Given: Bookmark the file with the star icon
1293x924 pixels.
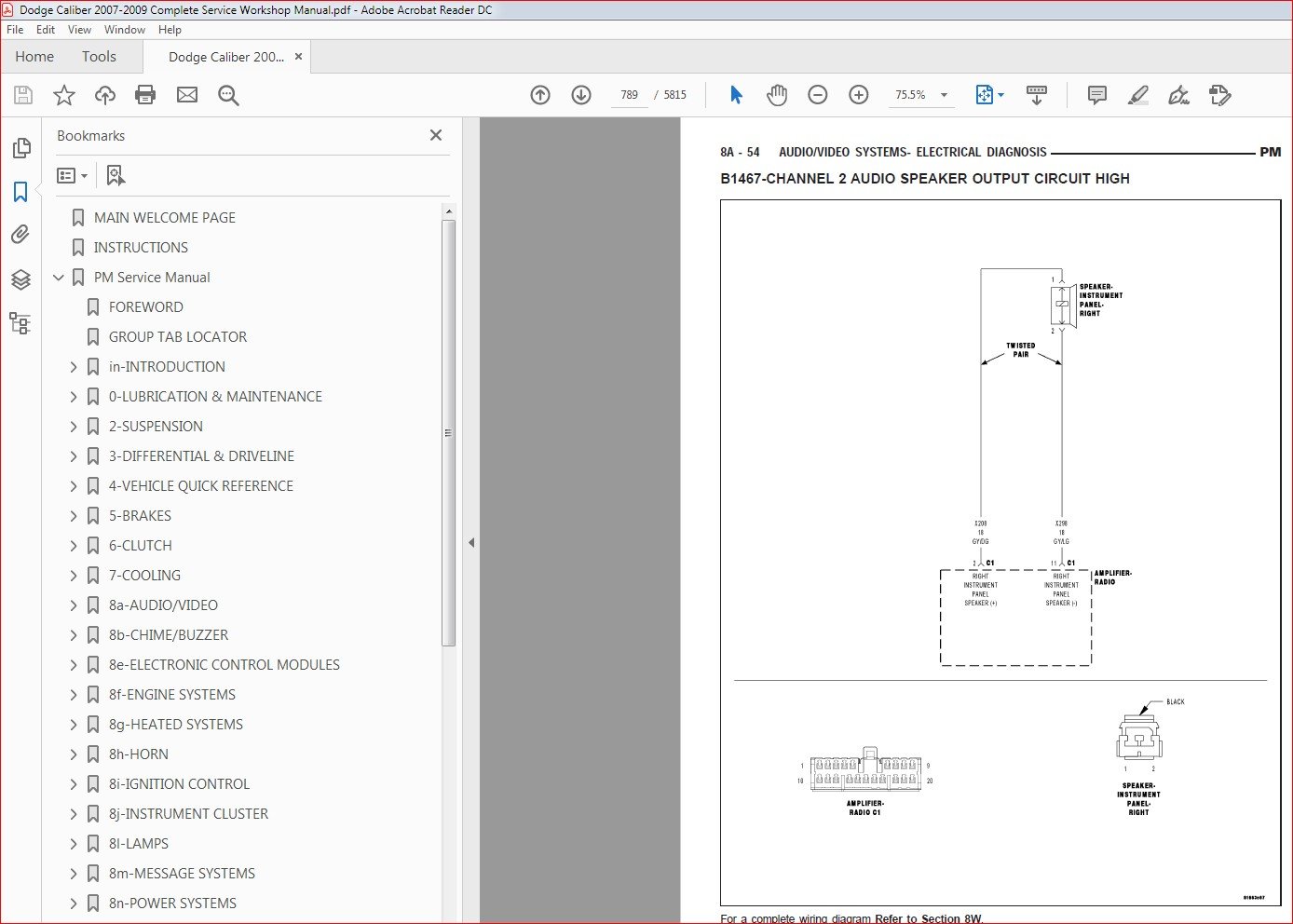Looking at the screenshot, I should (64, 95).
